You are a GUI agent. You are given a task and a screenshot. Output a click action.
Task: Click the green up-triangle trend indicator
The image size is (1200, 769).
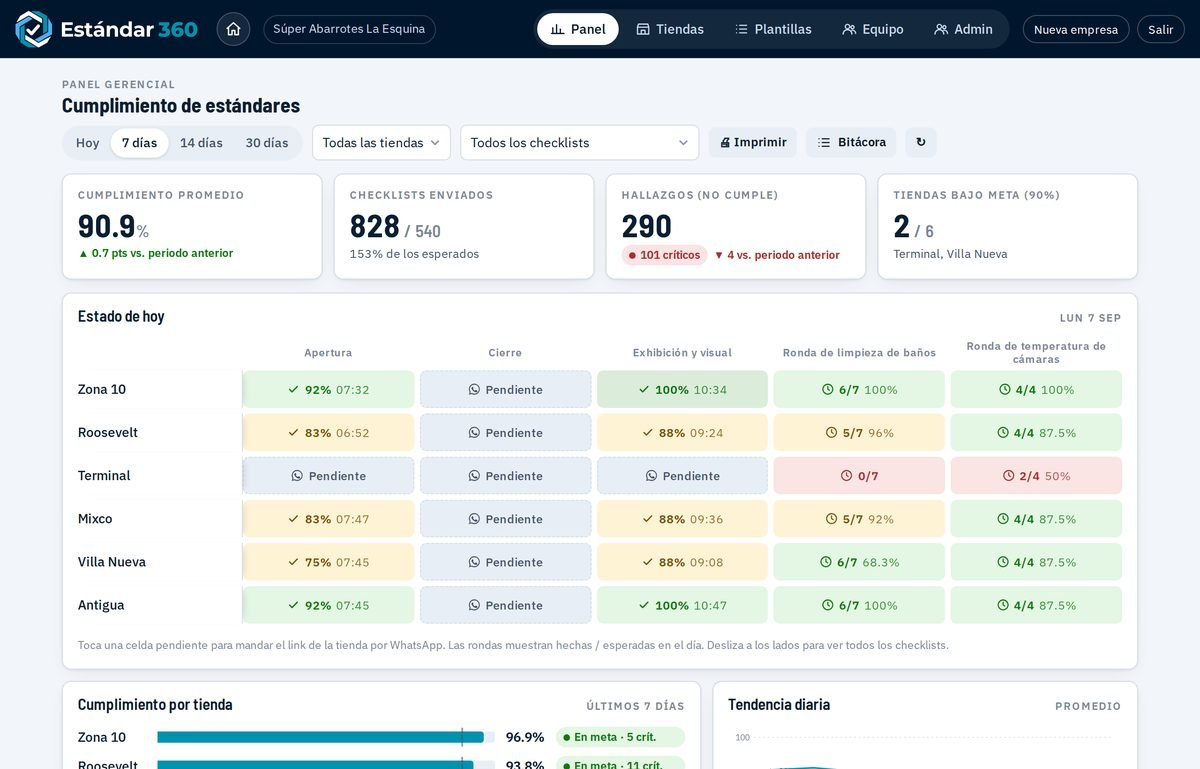click(x=83, y=254)
